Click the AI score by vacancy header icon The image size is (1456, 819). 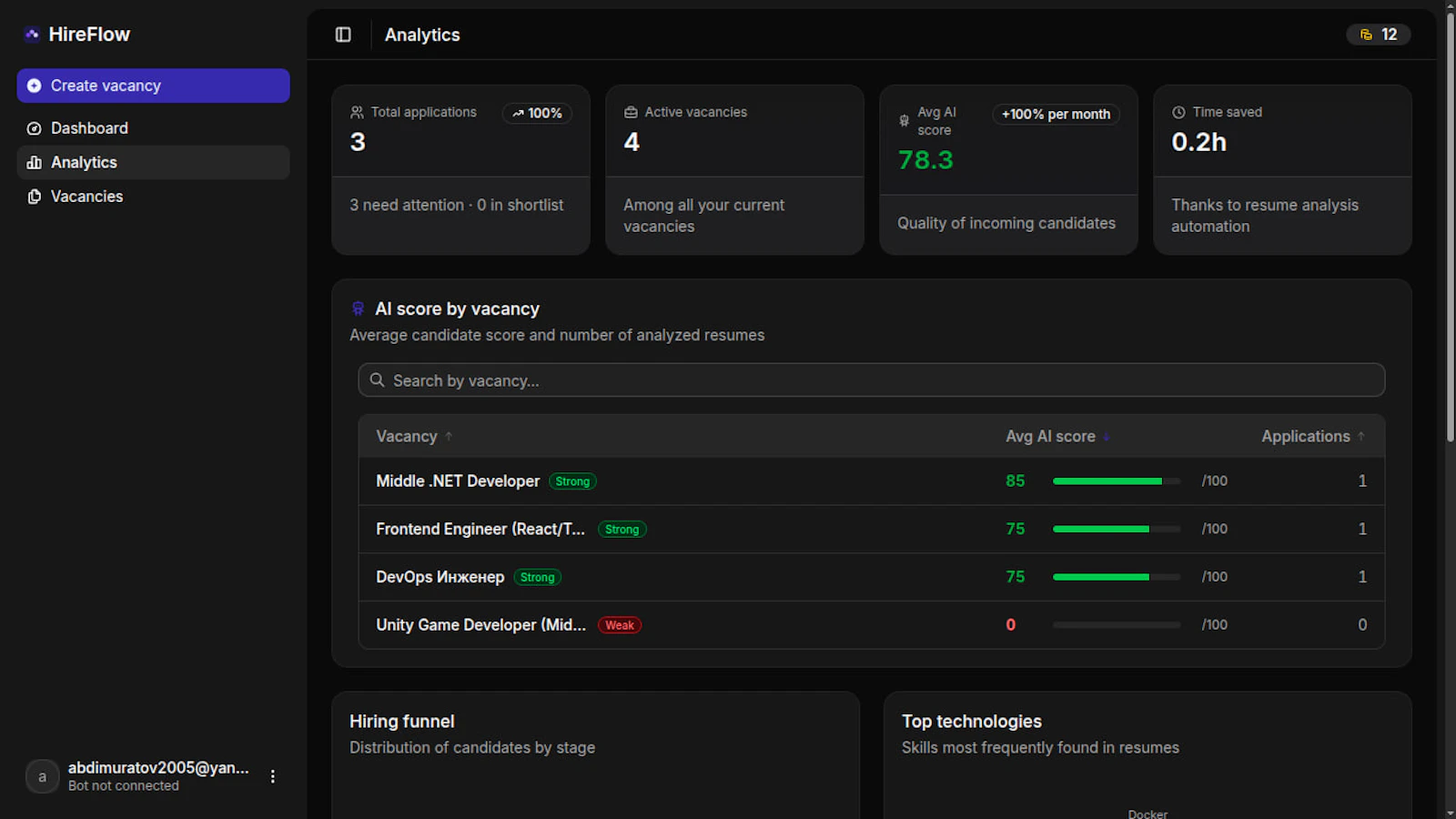tap(358, 309)
